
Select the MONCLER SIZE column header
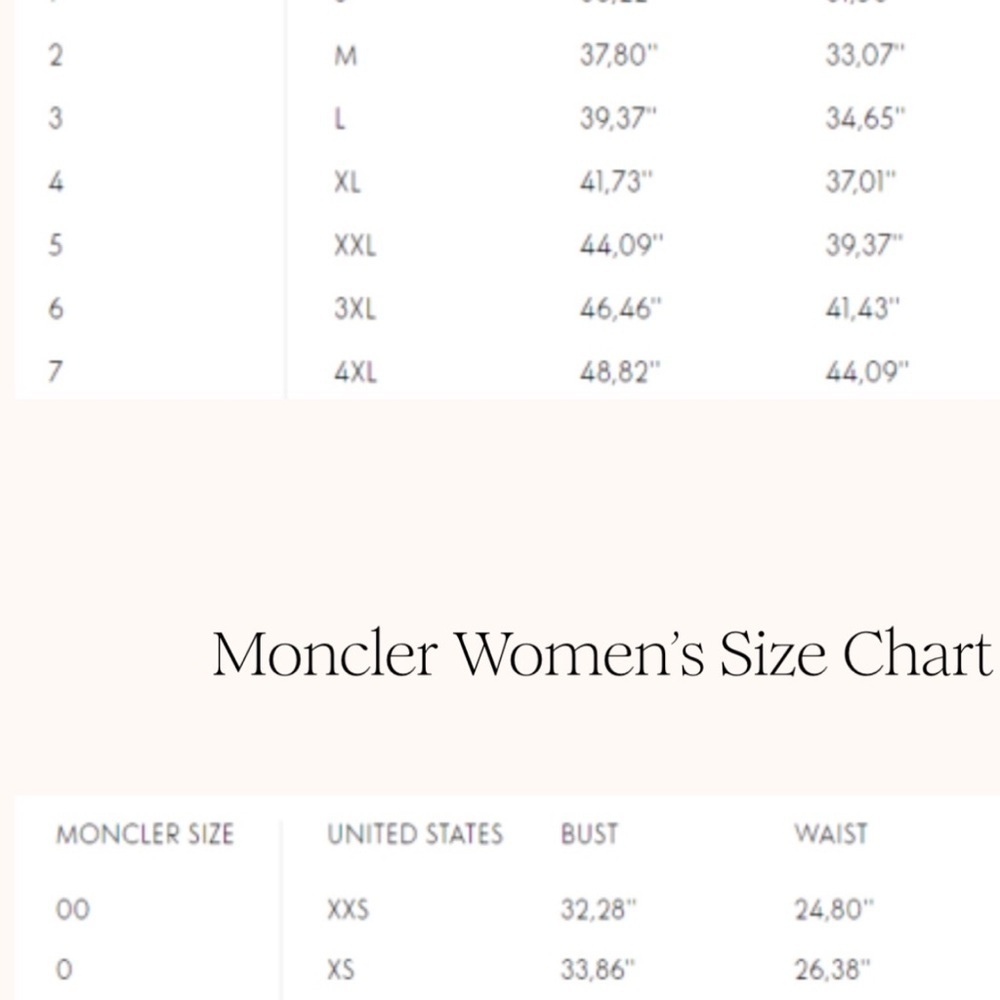pos(145,834)
